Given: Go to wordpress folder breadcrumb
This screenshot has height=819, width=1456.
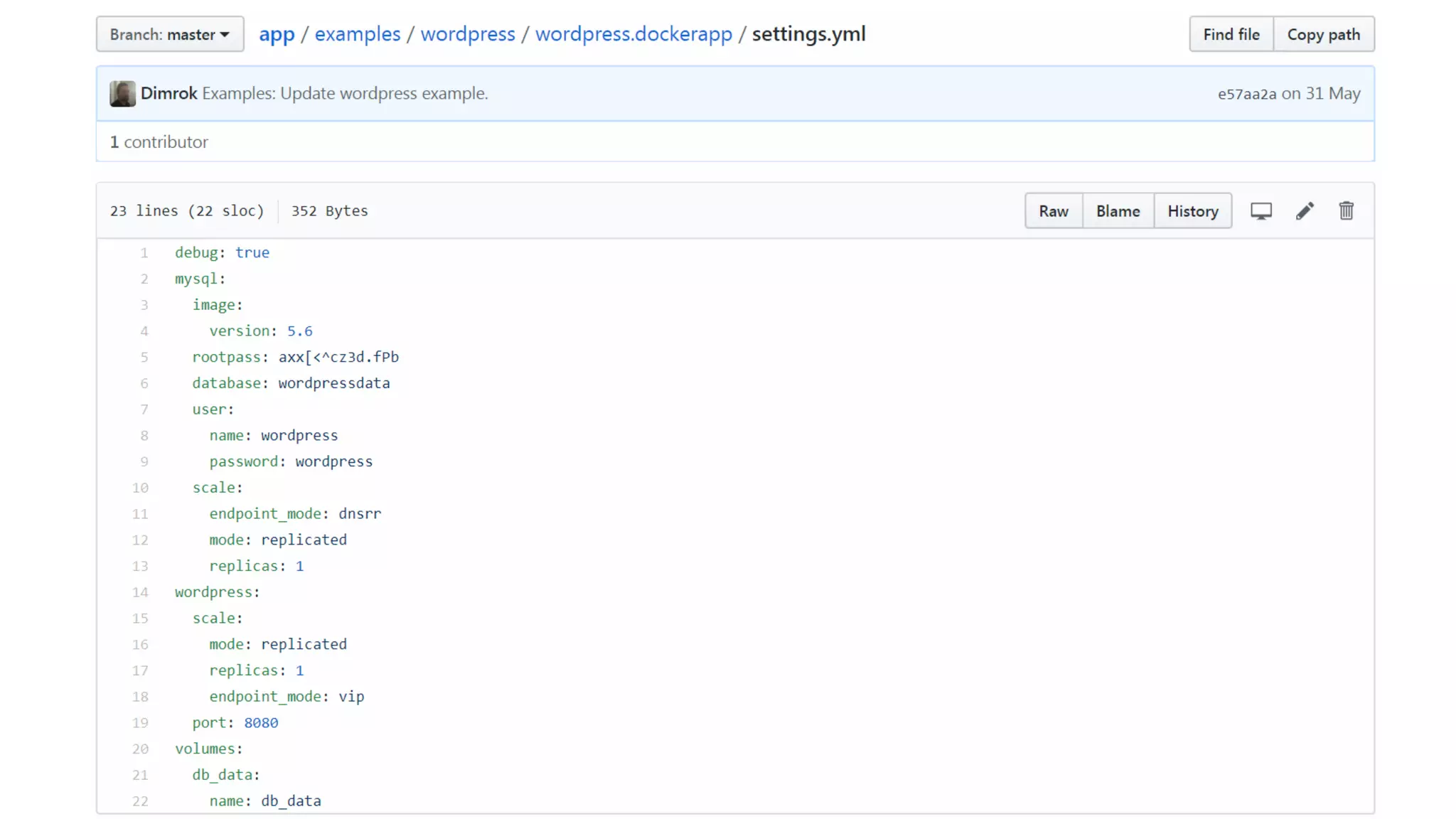Looking at the screenshot, I should 468,34.
